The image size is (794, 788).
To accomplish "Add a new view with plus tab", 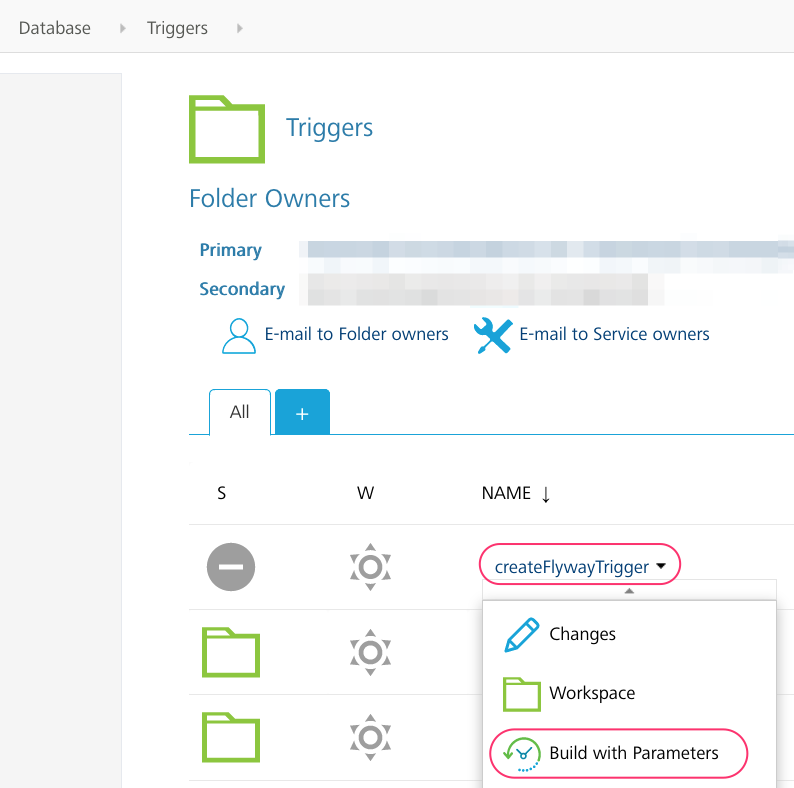I will coord(302,413).
